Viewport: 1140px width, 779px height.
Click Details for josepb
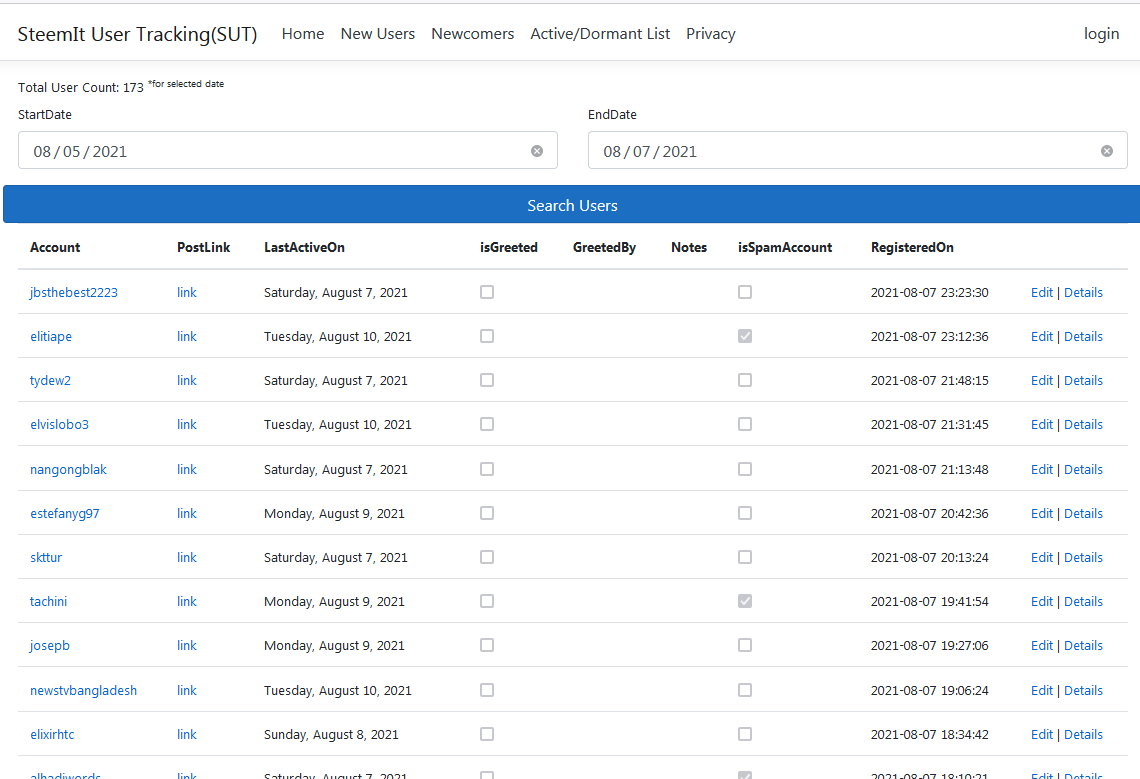(1083, 646)
